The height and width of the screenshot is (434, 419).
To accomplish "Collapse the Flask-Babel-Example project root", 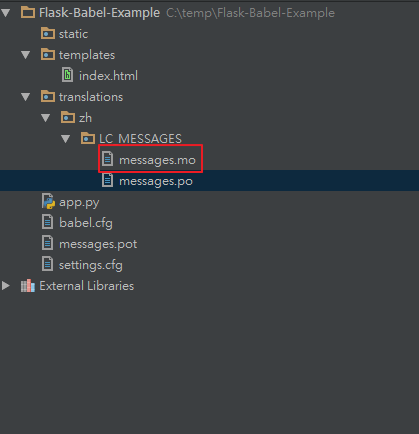I will point(6,13).
